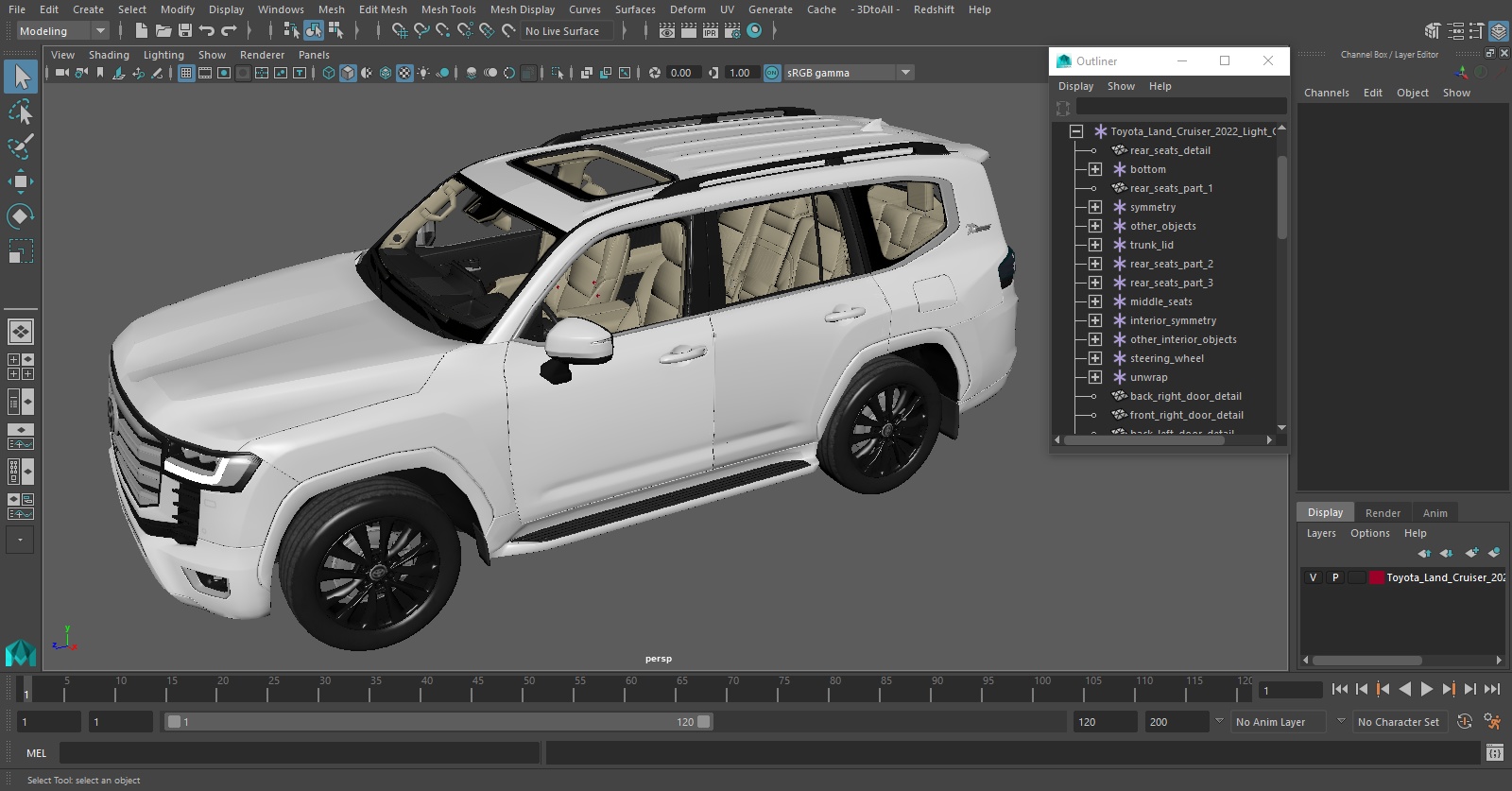Toggle film gate icon in viewport toolbar
The height and width of the screenshot is (791, 1512).
tap(205, 73)
